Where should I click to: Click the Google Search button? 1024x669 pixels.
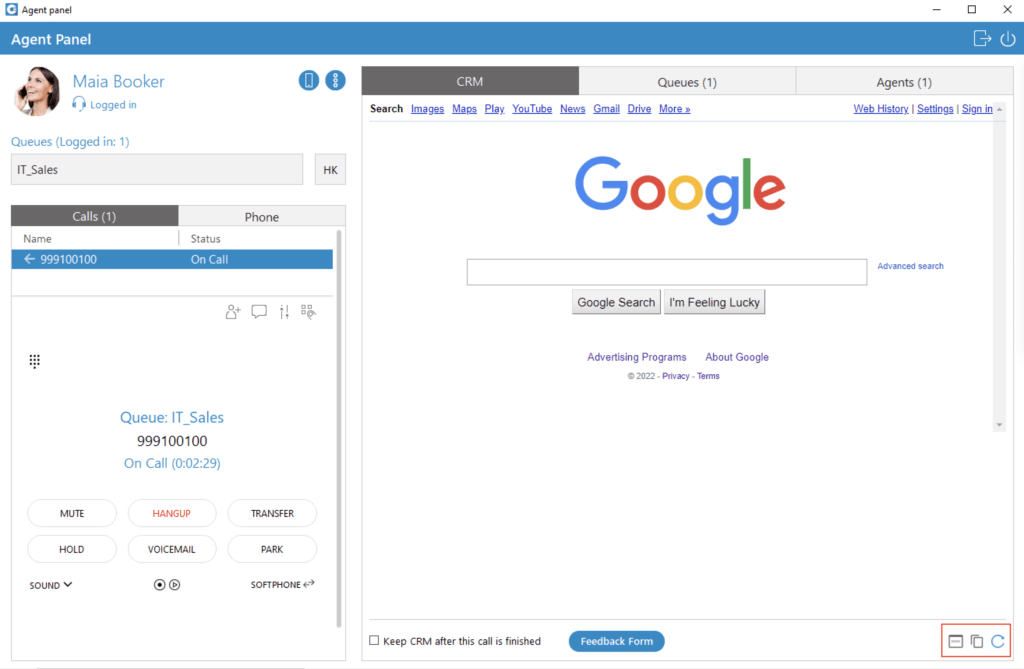(616, 302)
